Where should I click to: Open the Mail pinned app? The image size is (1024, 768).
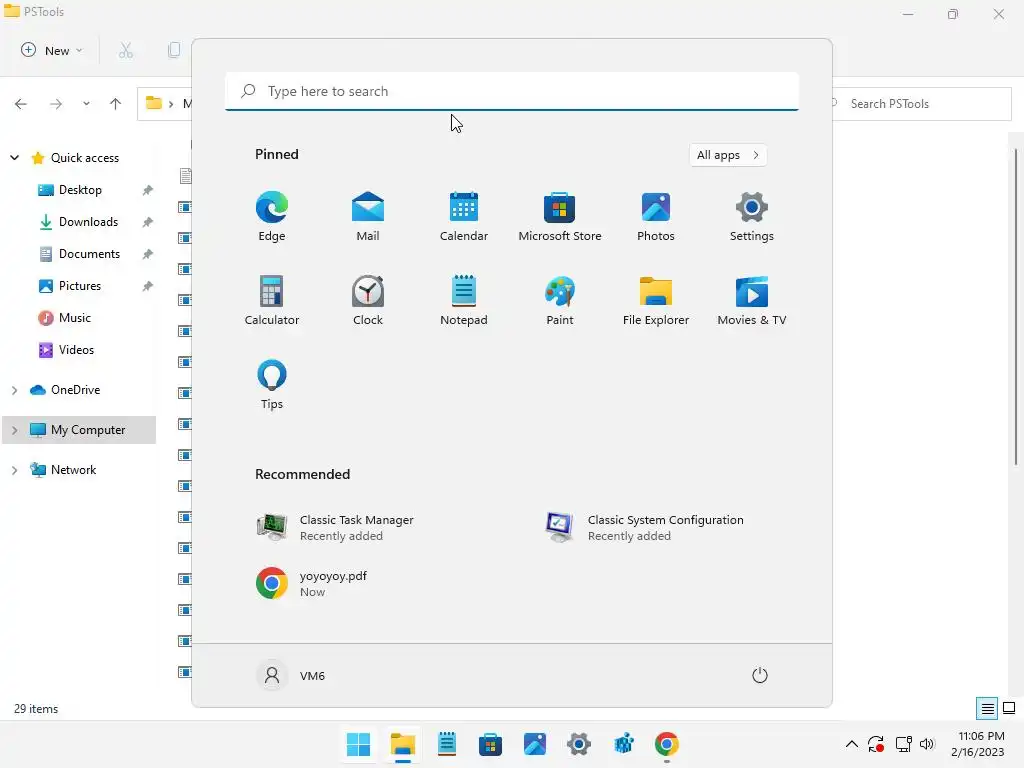pyautogui.click(x=368, y=216)
